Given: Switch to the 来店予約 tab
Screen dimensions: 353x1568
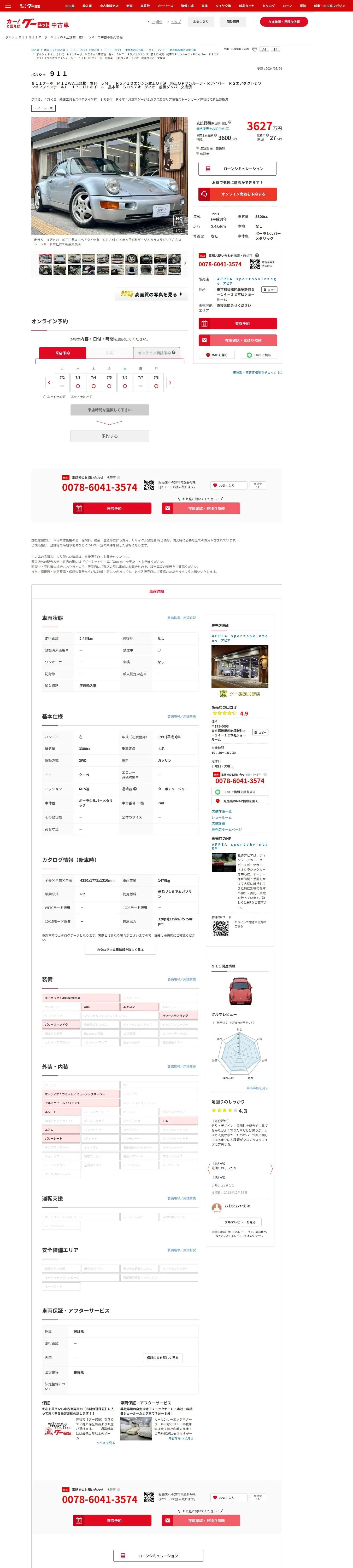Looking at the screenshot, I should coord(63,353).
